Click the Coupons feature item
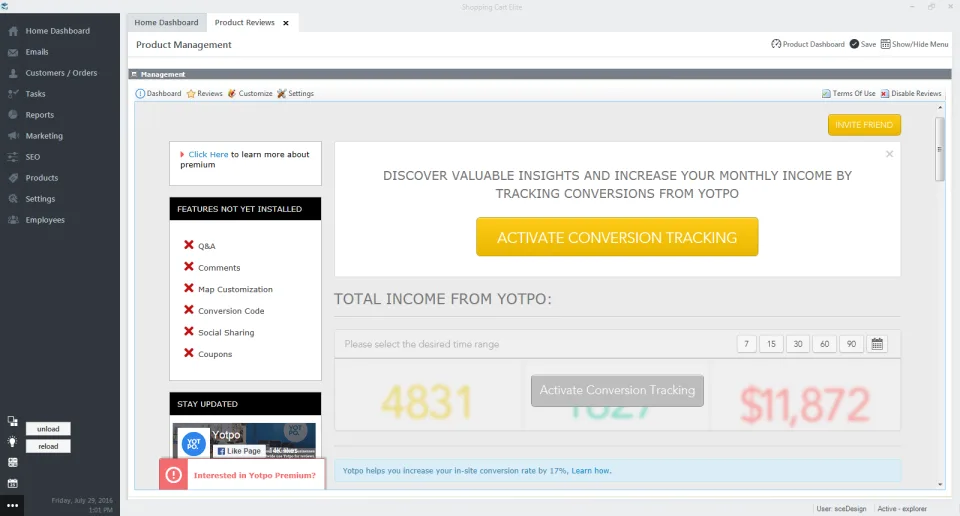Viewport: 960px width, 516px height. click(208, 354)
